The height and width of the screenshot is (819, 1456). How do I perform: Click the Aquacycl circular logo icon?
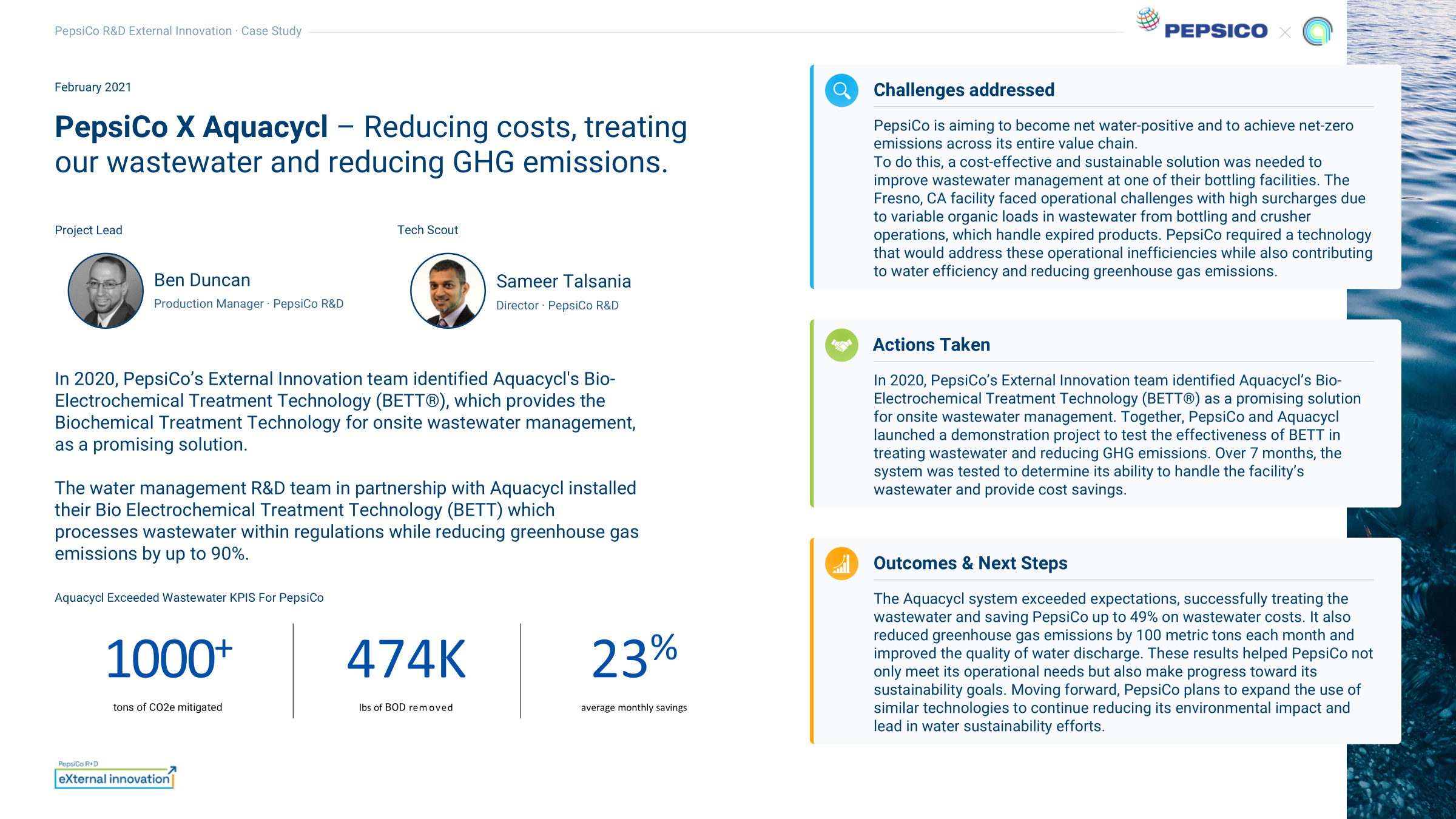pos(1317,31)
